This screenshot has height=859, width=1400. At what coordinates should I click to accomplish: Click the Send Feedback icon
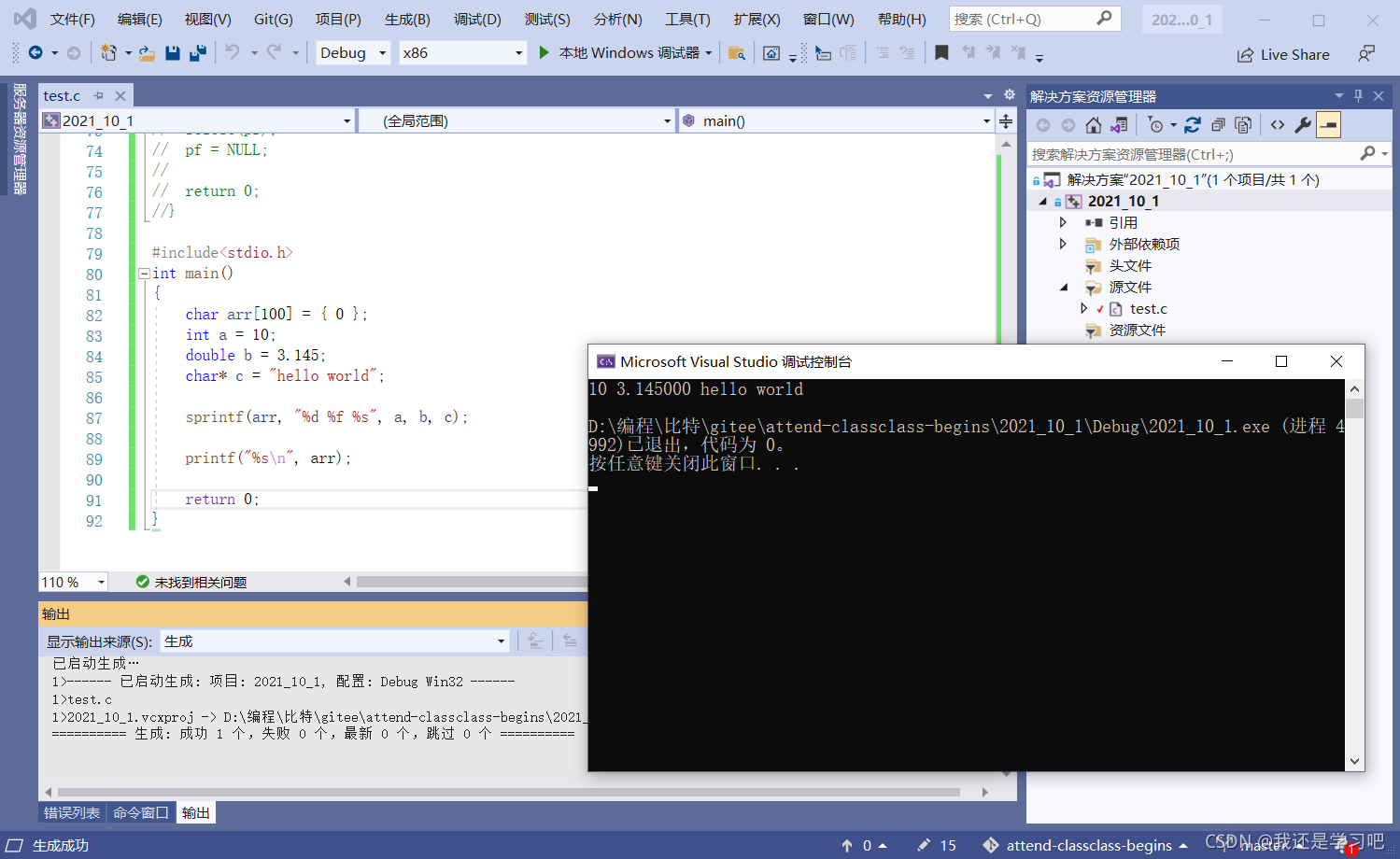(x=1366, y=54)
